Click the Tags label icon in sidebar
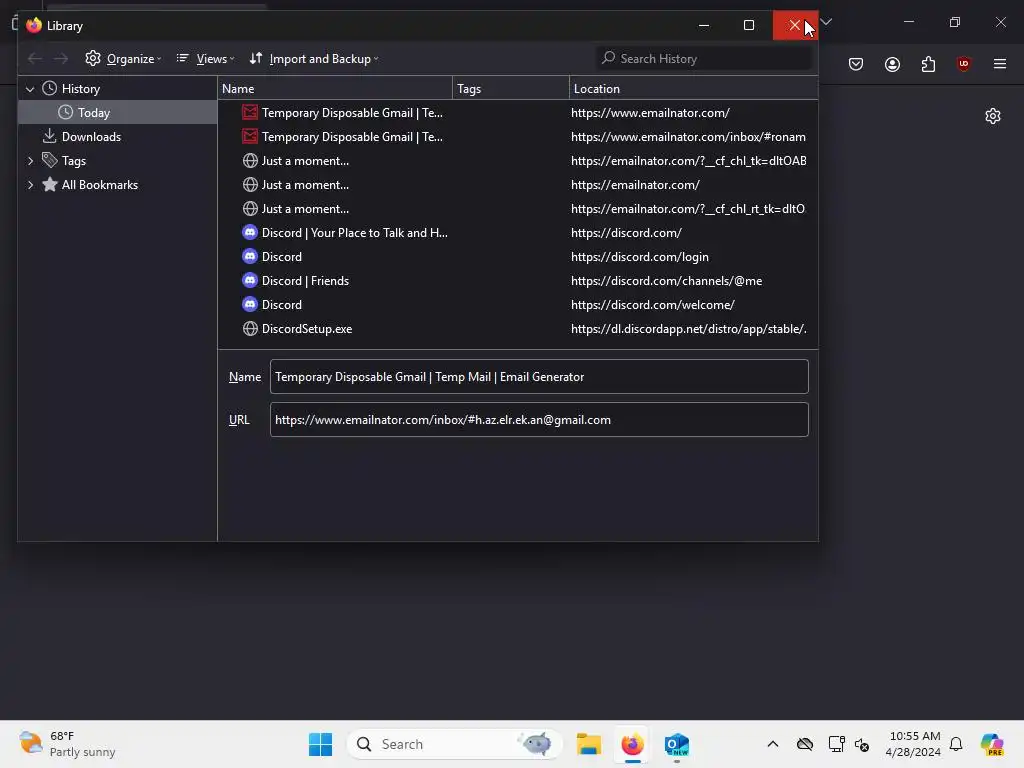The height and width of the screenshot is (768, 1024). pos(50,160)
